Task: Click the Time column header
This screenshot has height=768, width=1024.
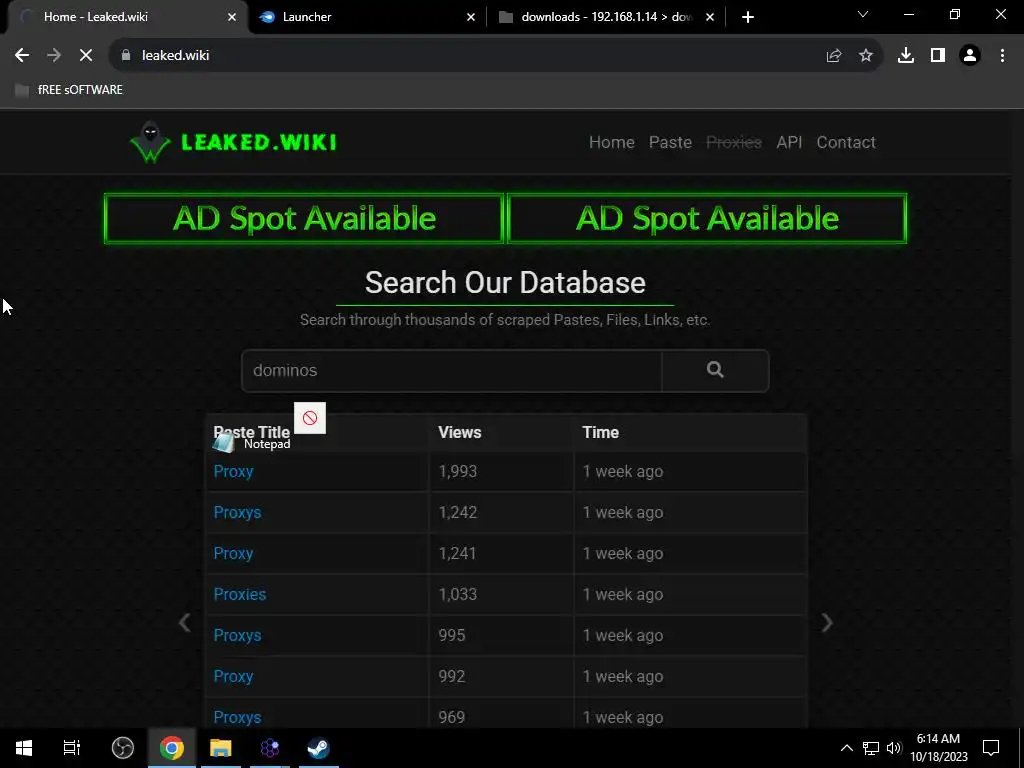Action: coord(601,432)
